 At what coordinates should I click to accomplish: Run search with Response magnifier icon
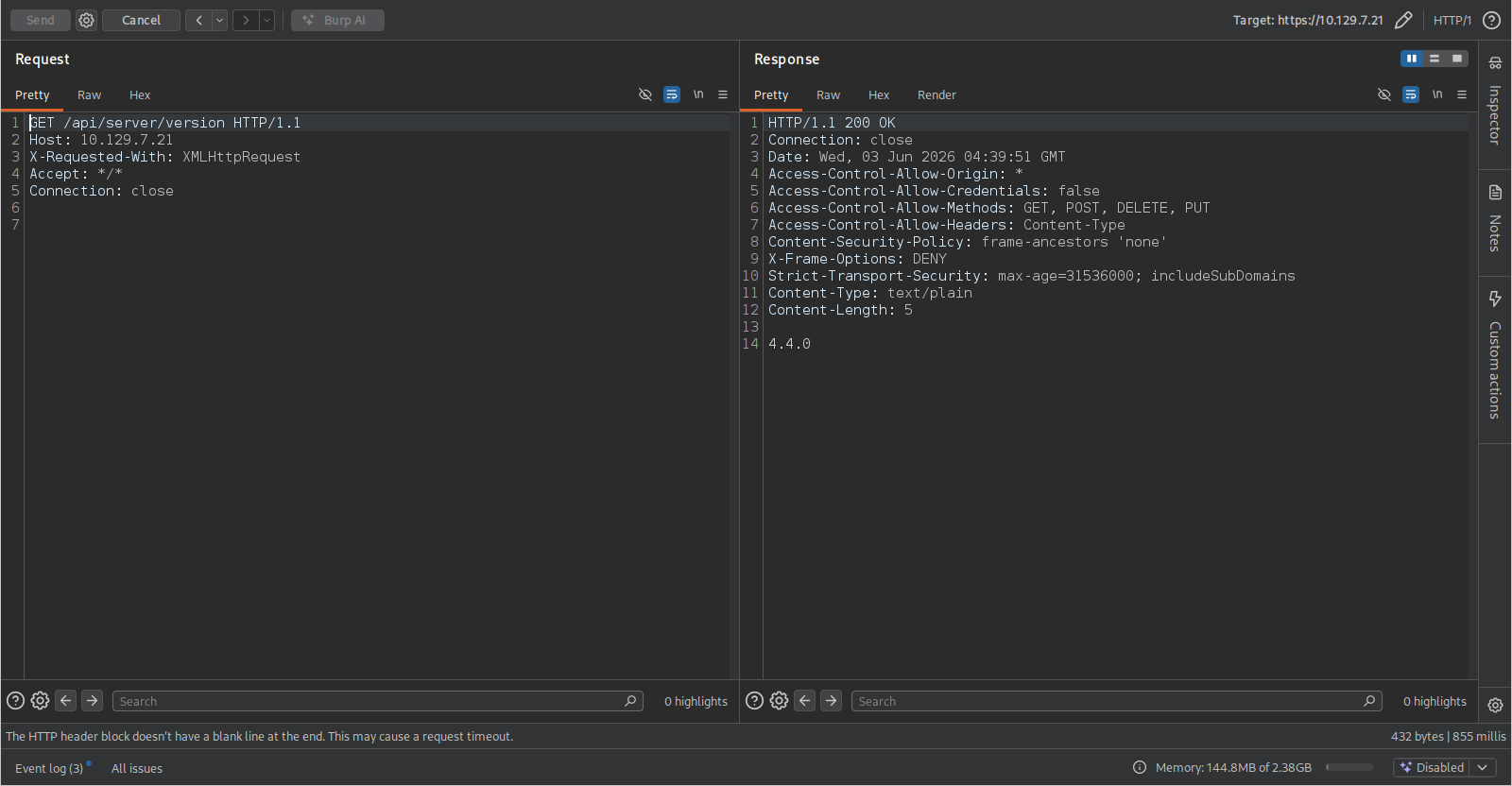1369,701
